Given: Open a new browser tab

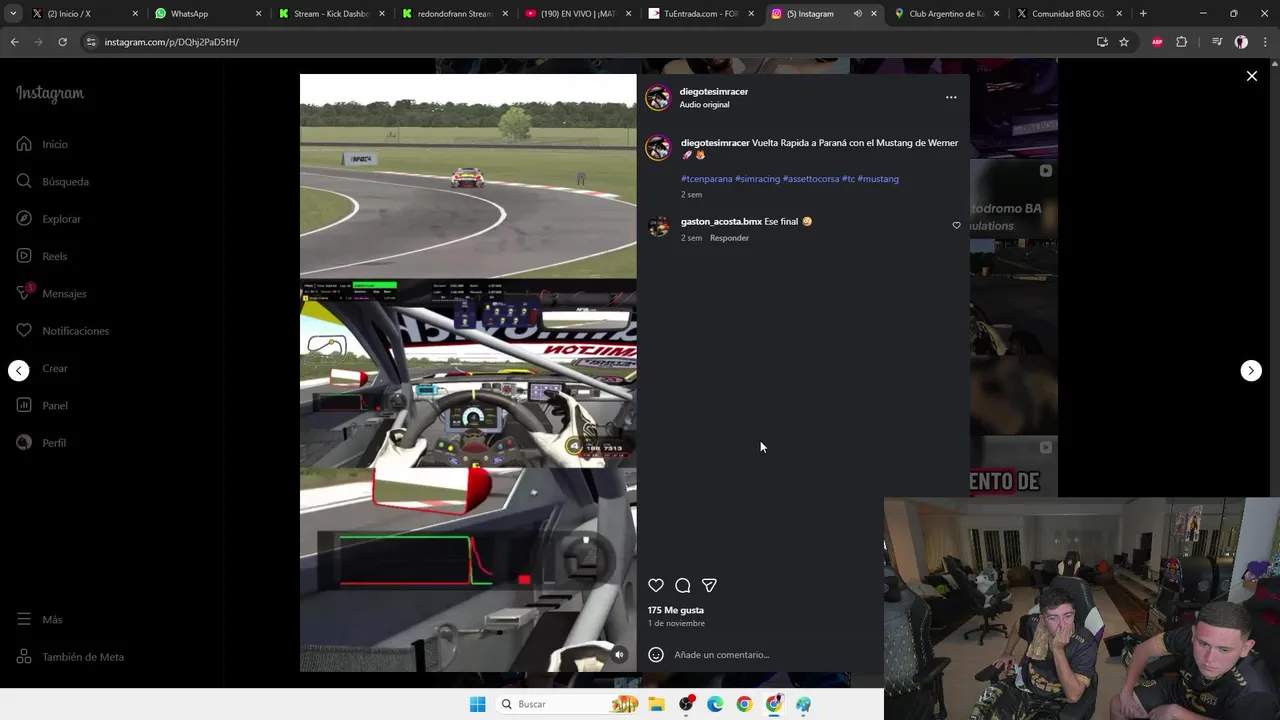Looking at the screenshot, I should (1143, 14).
